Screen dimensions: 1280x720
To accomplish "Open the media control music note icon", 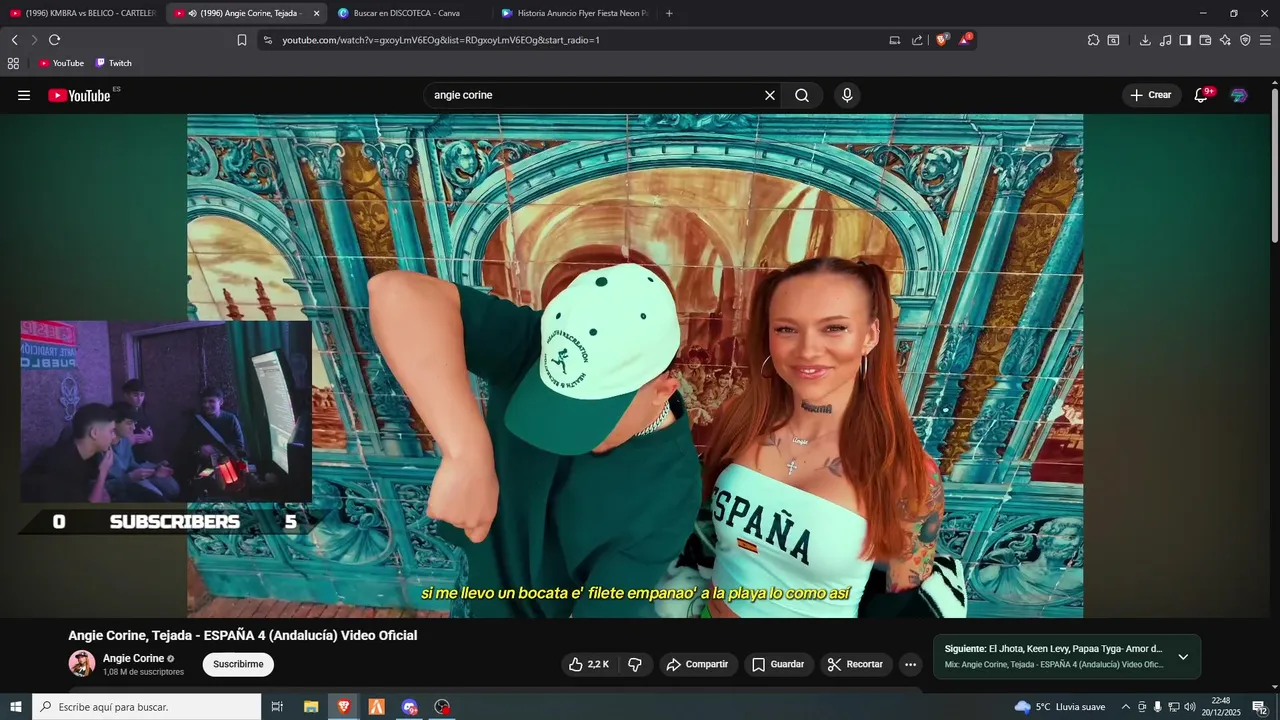I will coord(1166,40).
